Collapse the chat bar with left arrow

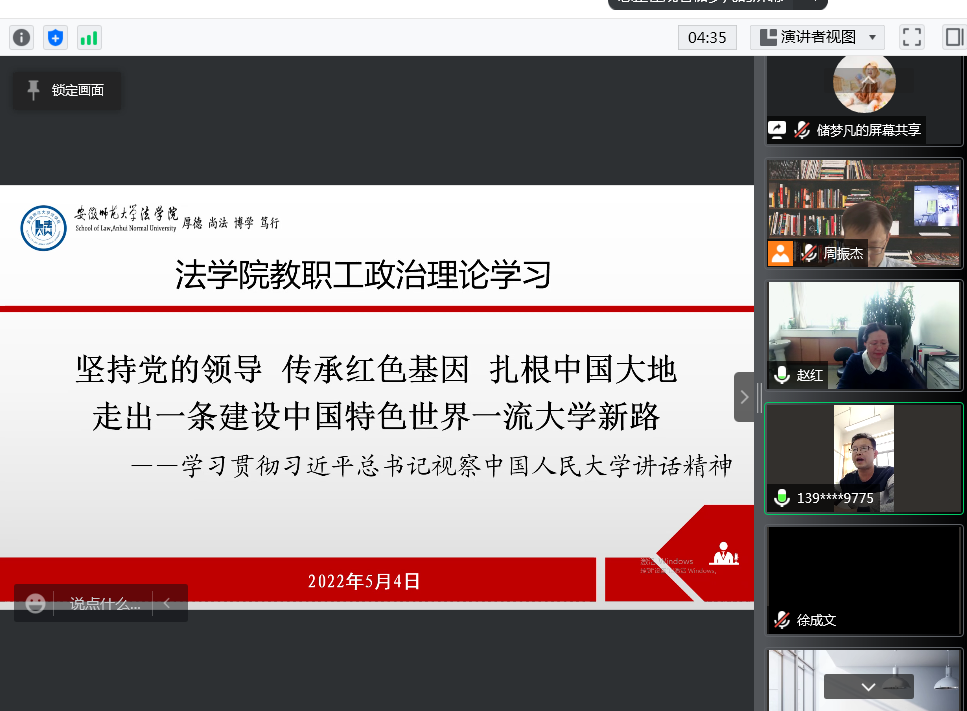[167, 603]
